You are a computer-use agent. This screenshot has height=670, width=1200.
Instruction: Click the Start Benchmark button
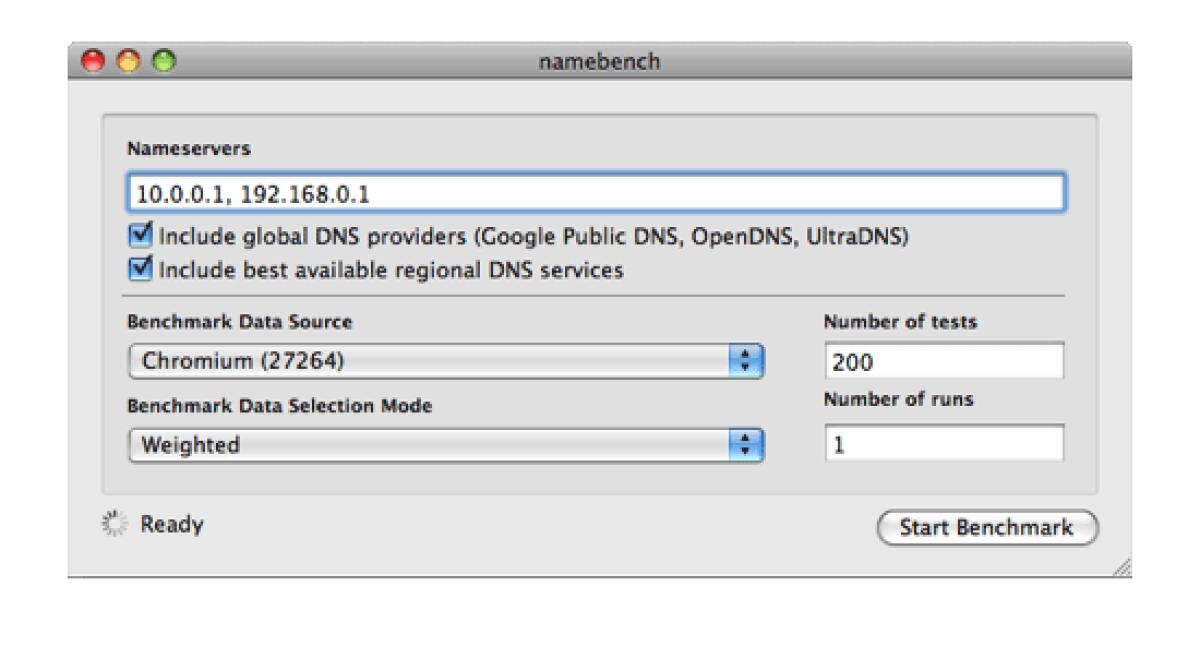986,527
